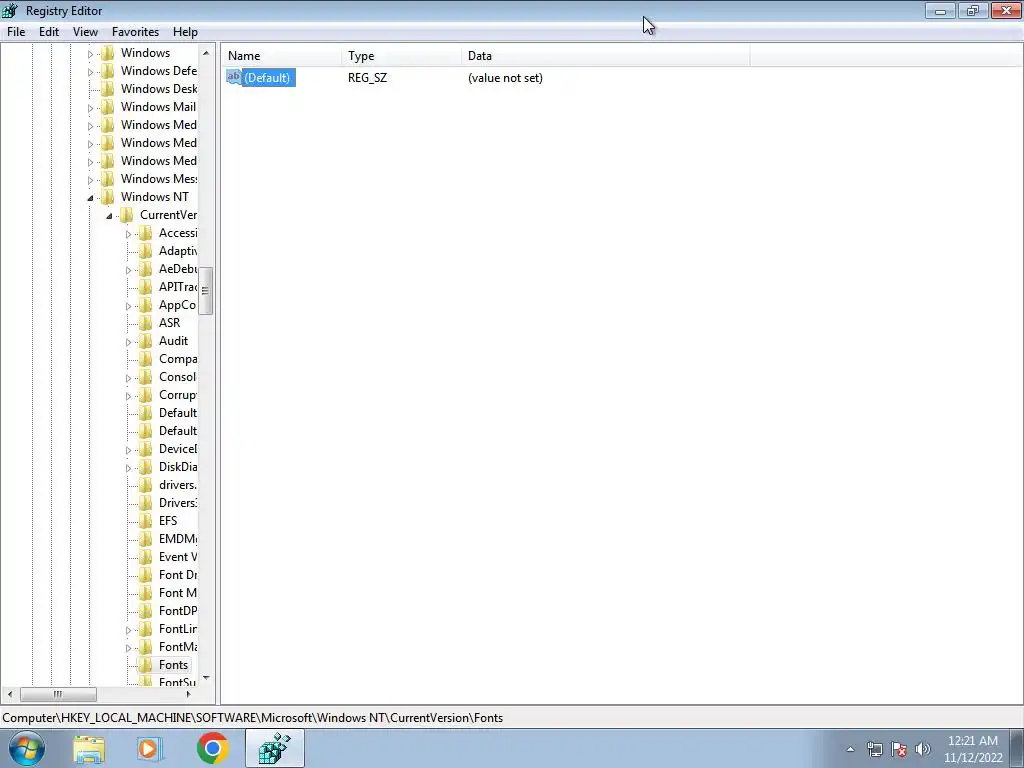Expand the AppCompatFlags key
The height and width of the screenshot is (768, 1024).
tap(128, 306)
